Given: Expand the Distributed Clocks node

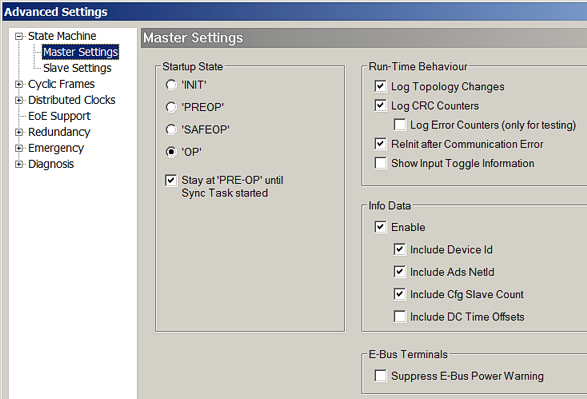Looking at the screenshot, I should tap(19, 100).
